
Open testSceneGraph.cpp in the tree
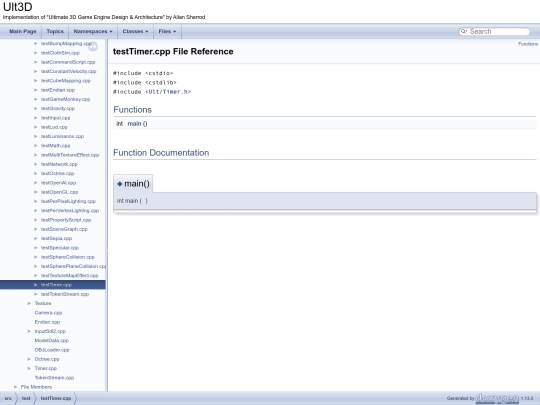coord(64,229)
